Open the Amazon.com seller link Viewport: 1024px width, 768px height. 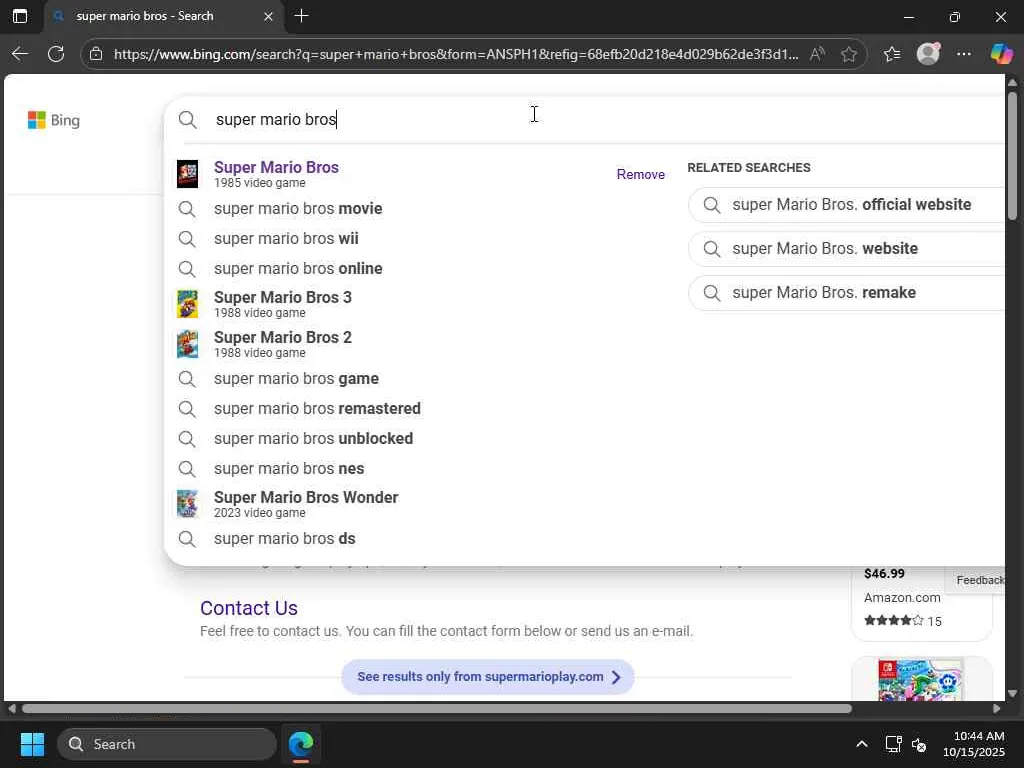902,598
